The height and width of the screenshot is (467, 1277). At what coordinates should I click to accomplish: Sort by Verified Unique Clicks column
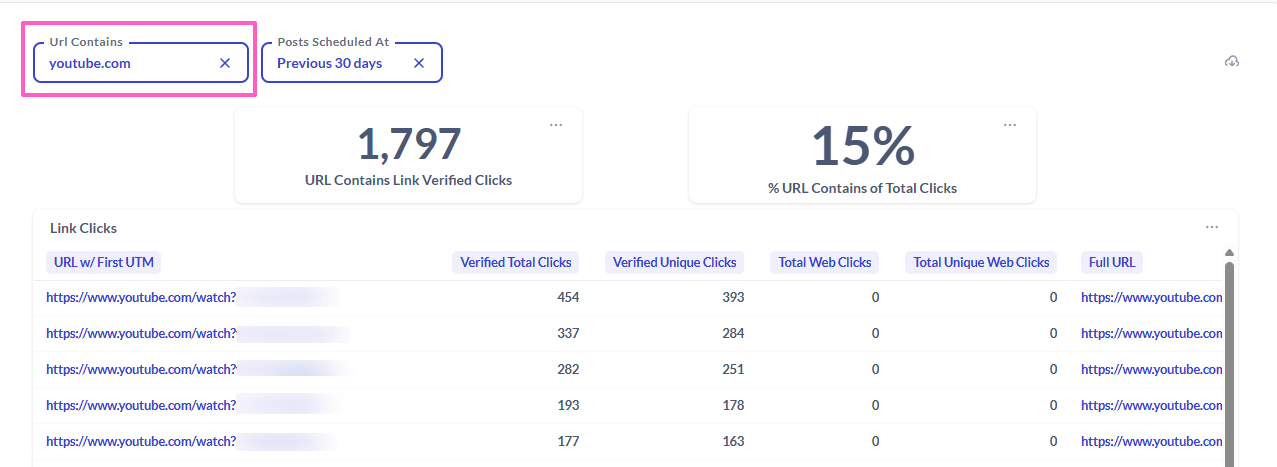674,262
